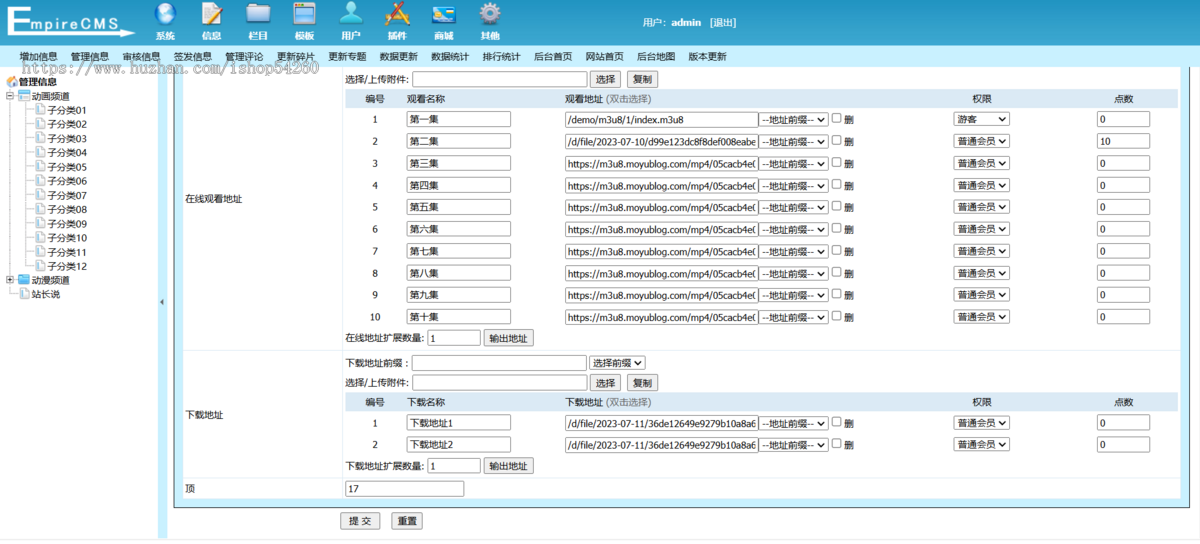The height and width of the screenshot is (544, 1200).
Task: Open the 审核信息 menu item
Action: (141, 57)
